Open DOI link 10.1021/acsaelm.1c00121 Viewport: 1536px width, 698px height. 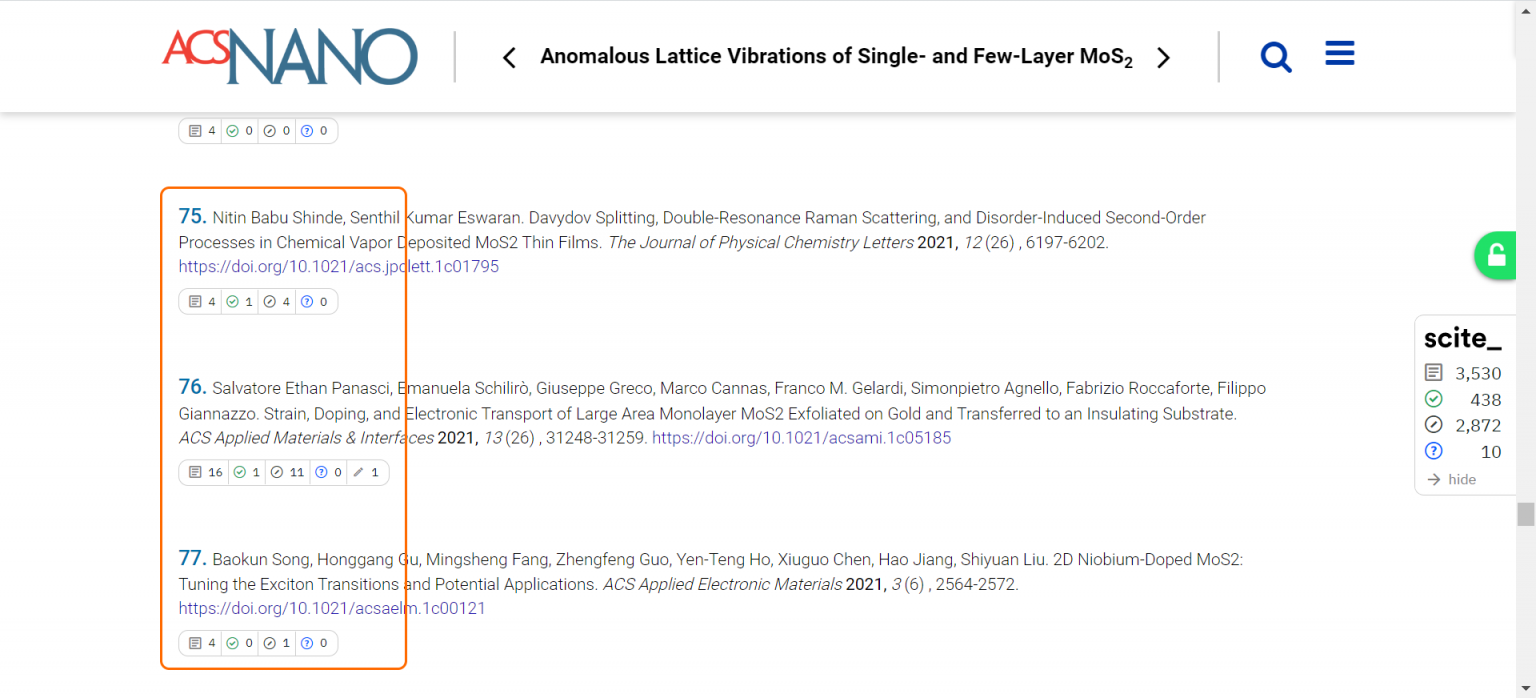click(332, 608)
